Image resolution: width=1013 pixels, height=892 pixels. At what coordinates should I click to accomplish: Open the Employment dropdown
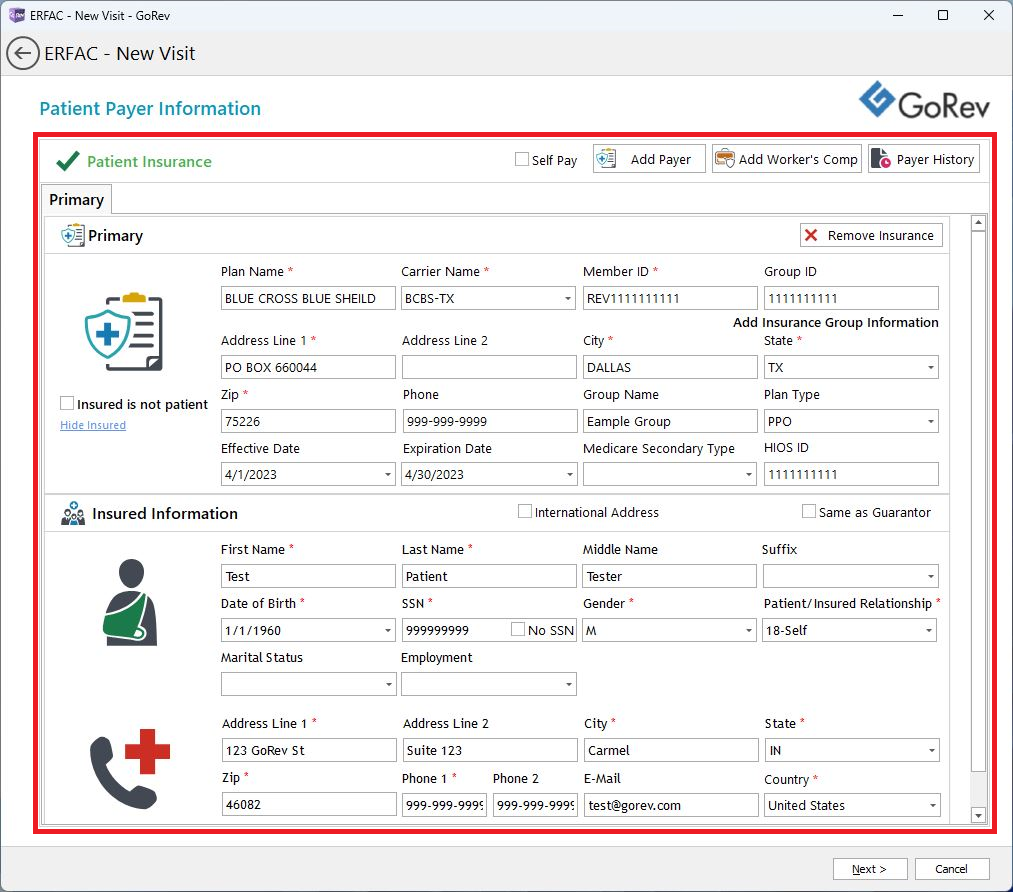[x=569, y=685]
